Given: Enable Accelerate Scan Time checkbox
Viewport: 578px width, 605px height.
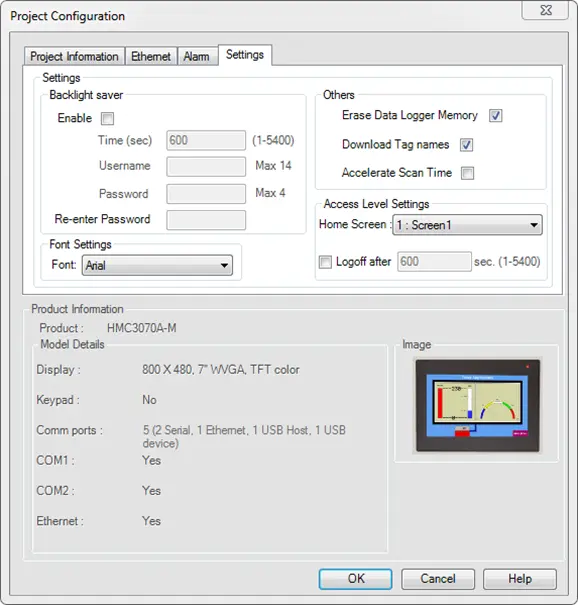Looking at the screenshot, I should pos(467,173).
